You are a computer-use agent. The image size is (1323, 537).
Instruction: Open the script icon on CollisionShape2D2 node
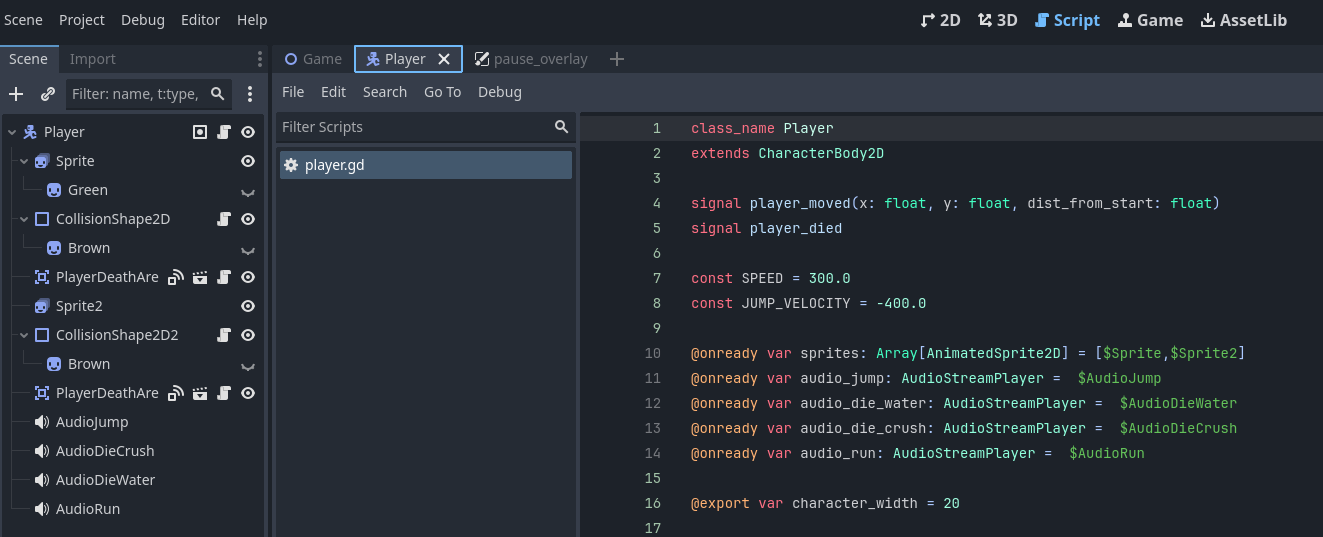point(225,335)
